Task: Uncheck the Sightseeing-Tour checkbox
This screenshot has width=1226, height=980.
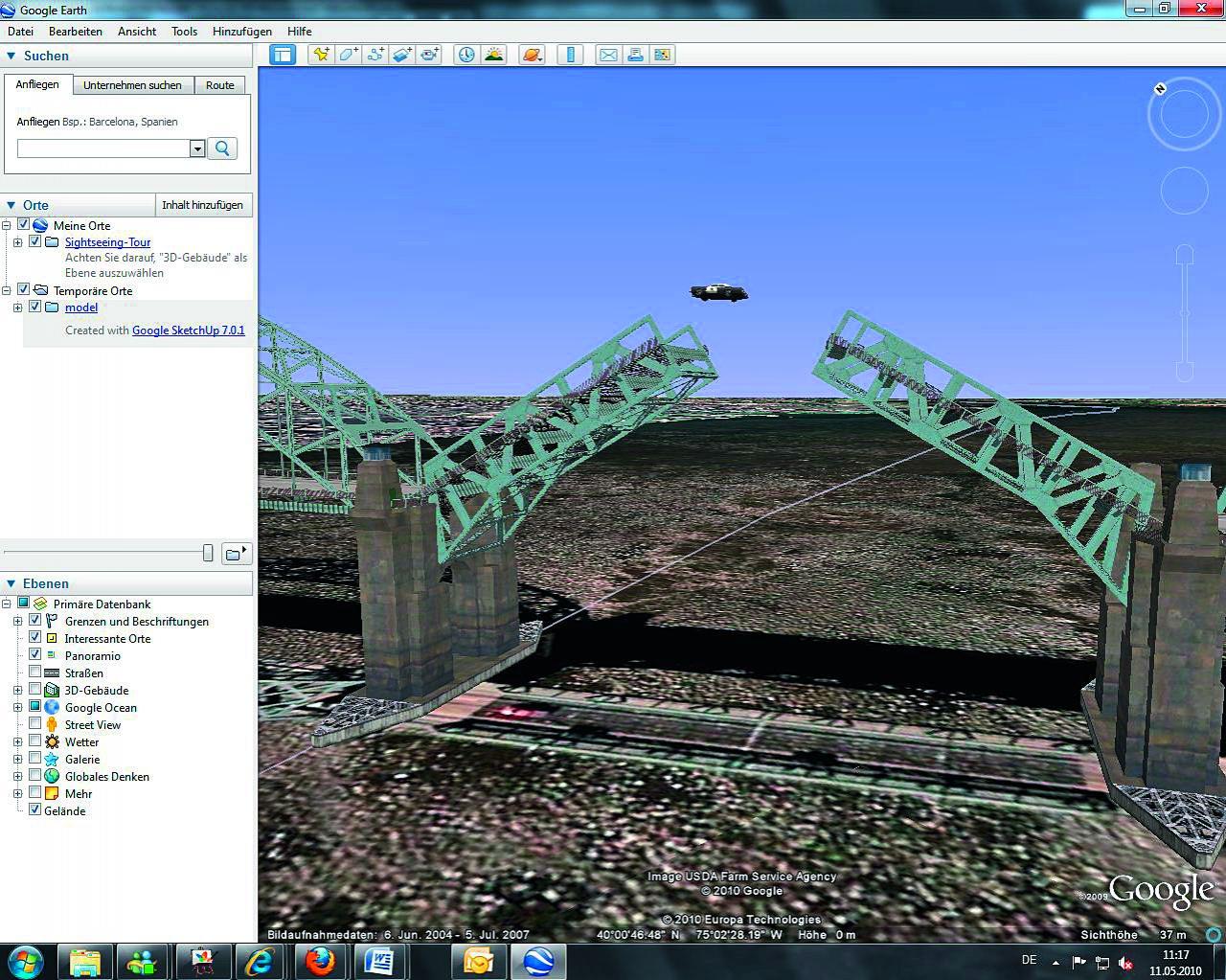Action: pos(35,242)
